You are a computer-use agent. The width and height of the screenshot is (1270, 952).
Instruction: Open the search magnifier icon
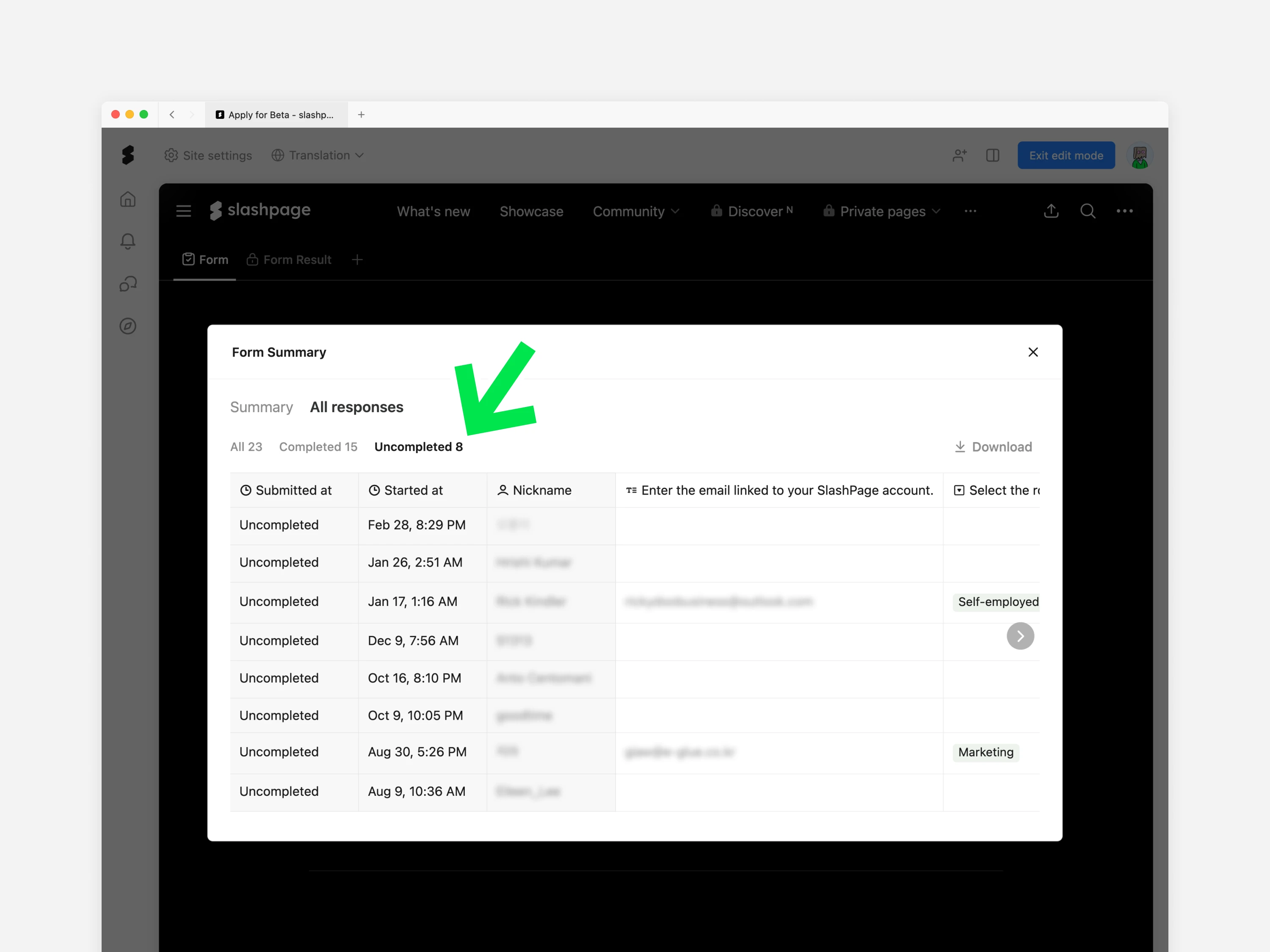(x=1088, y=211)
